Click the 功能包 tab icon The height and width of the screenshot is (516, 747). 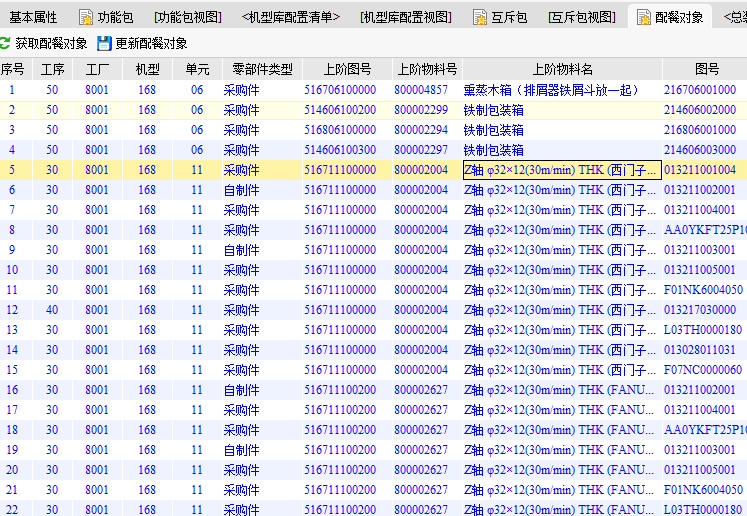click(x=86, y=18)
